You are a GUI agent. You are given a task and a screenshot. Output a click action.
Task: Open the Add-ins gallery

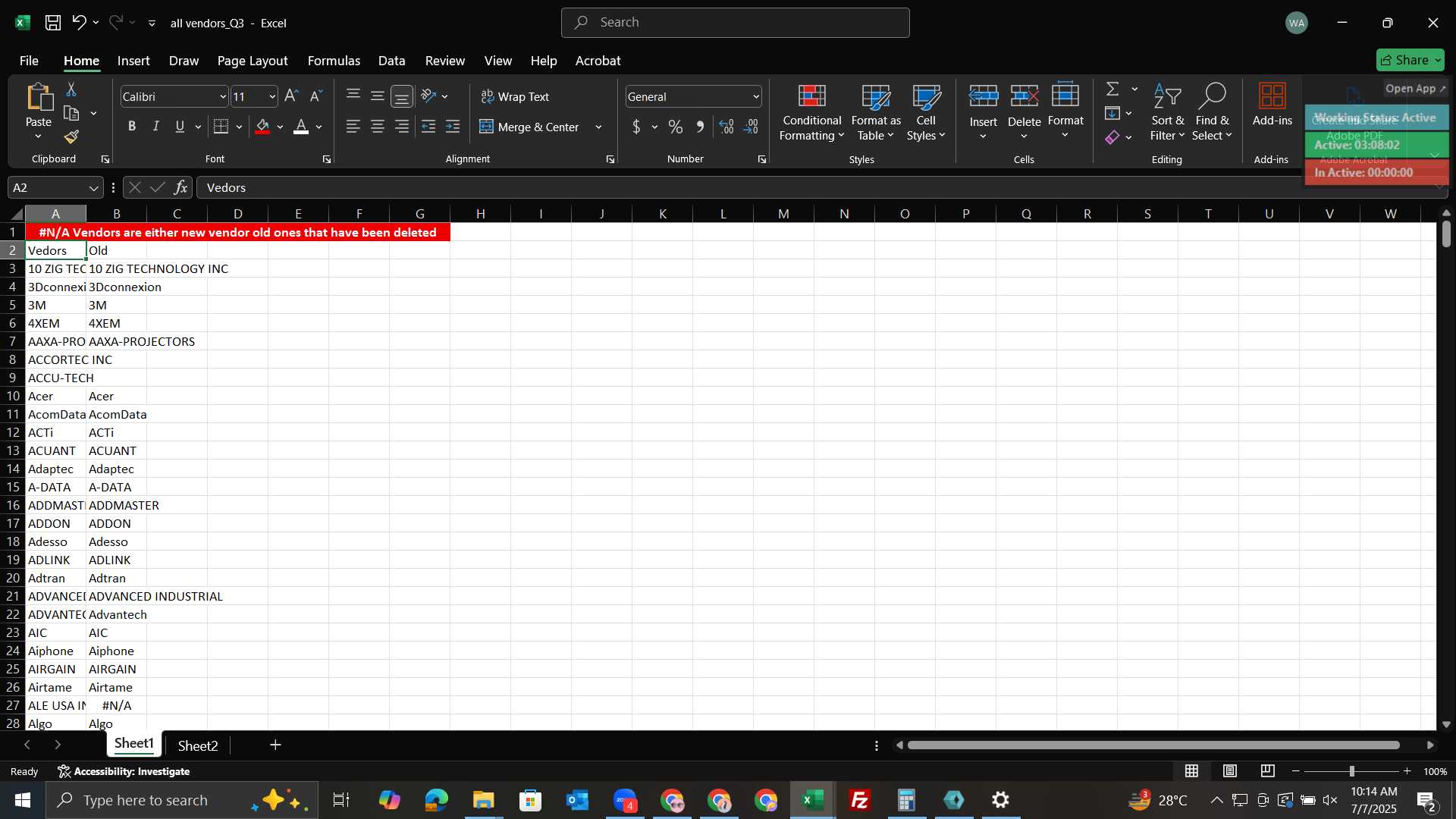pyautogui.click(x=1272, y=105)
